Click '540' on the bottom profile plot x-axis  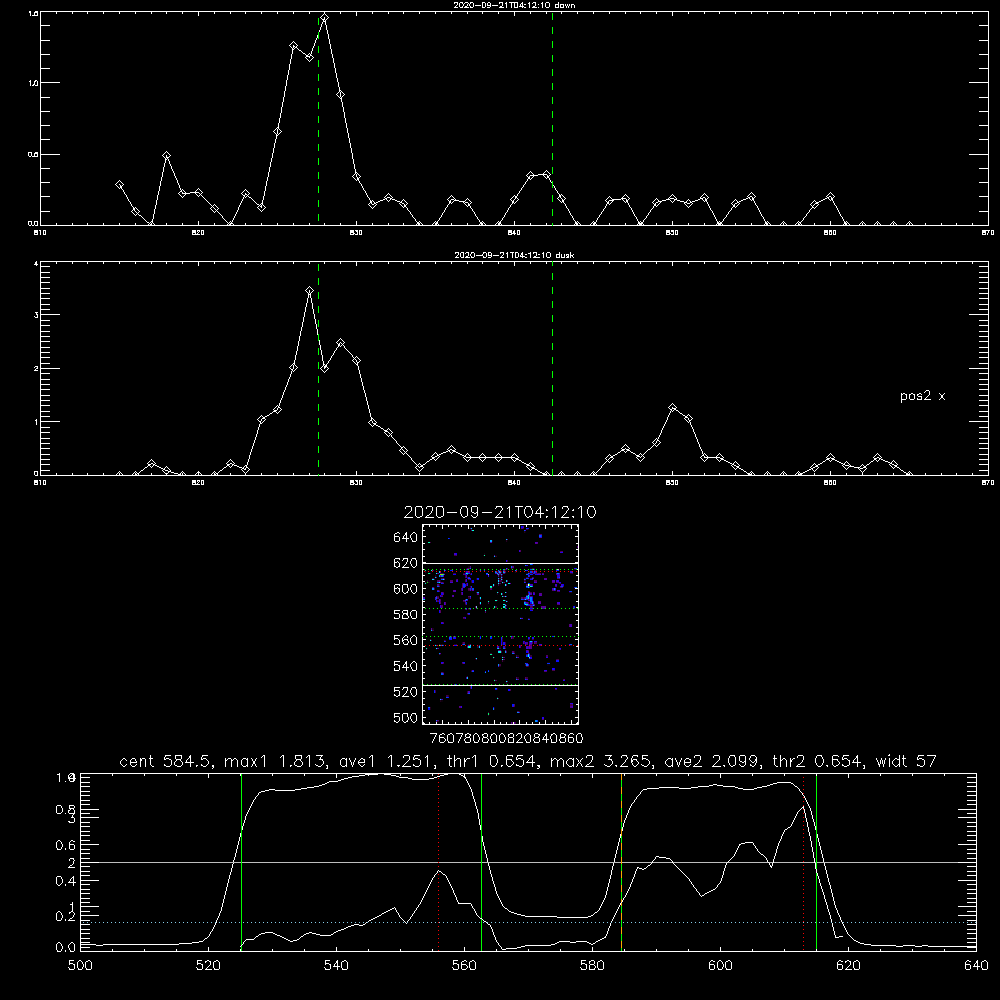pyautogui.click(x=336, y=966)
